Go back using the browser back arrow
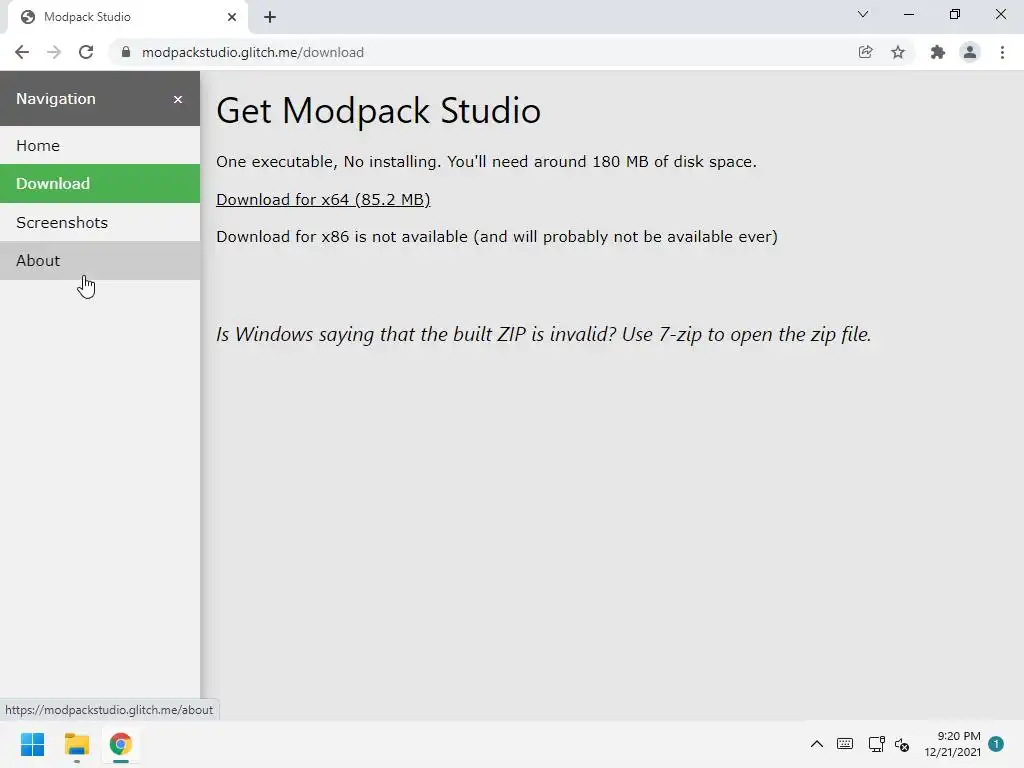 pos(22,52)
